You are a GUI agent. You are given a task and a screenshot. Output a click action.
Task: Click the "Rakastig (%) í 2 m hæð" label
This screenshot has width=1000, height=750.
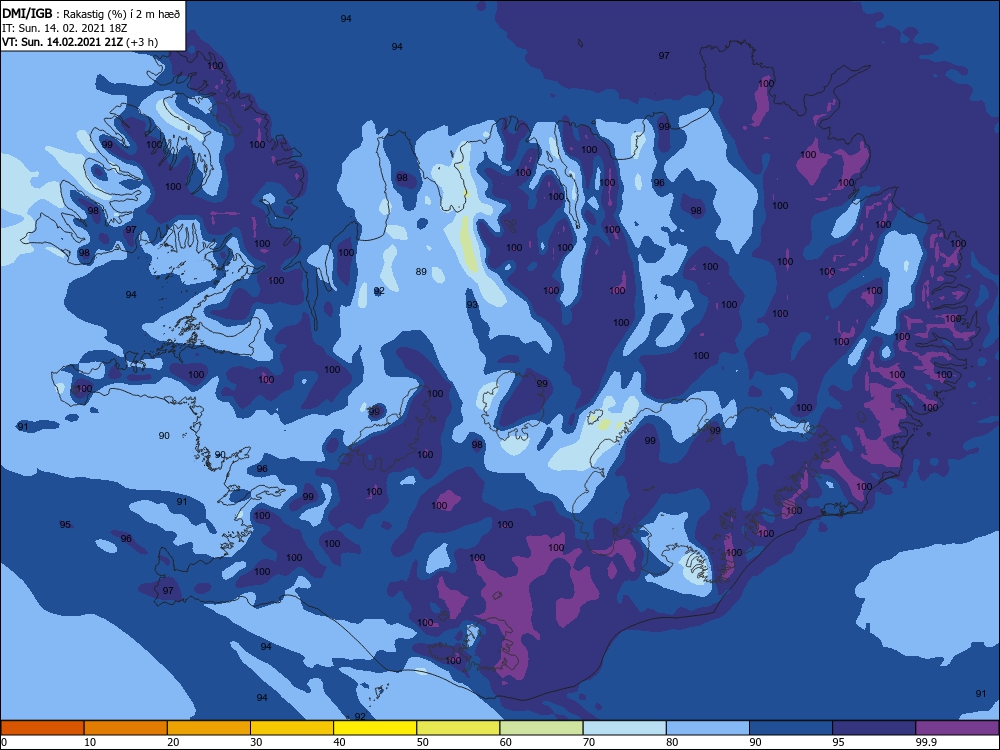[x=122, y=14]
